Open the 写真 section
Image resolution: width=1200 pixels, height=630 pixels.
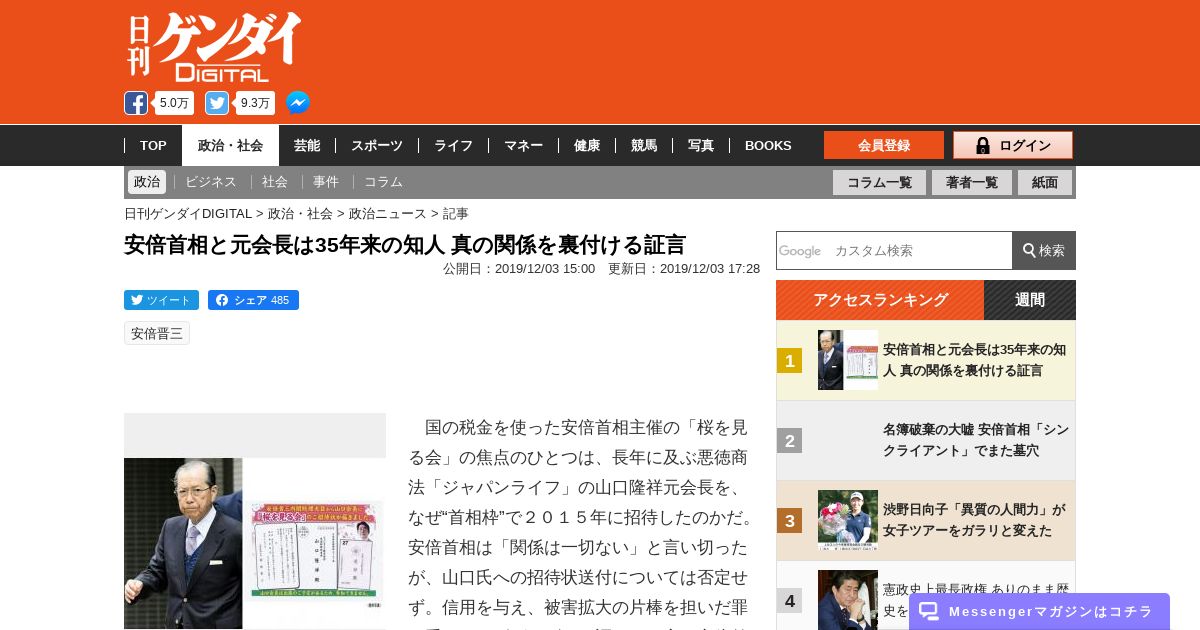pyautogui.click(x=701, y=145)
